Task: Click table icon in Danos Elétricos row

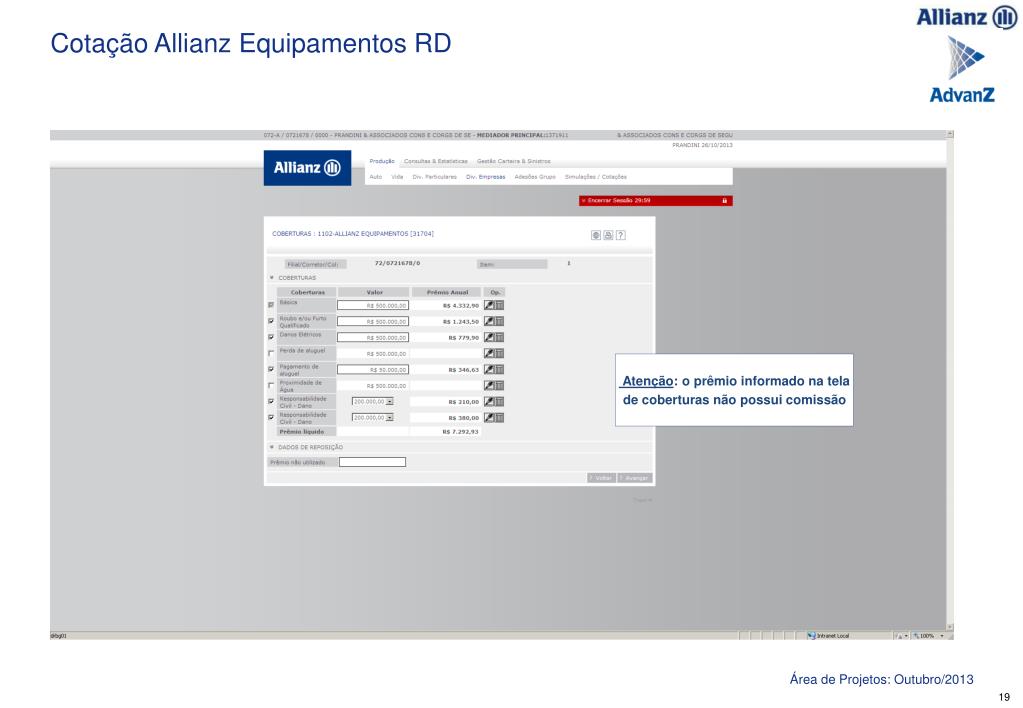Action: [x=499, y=337]
